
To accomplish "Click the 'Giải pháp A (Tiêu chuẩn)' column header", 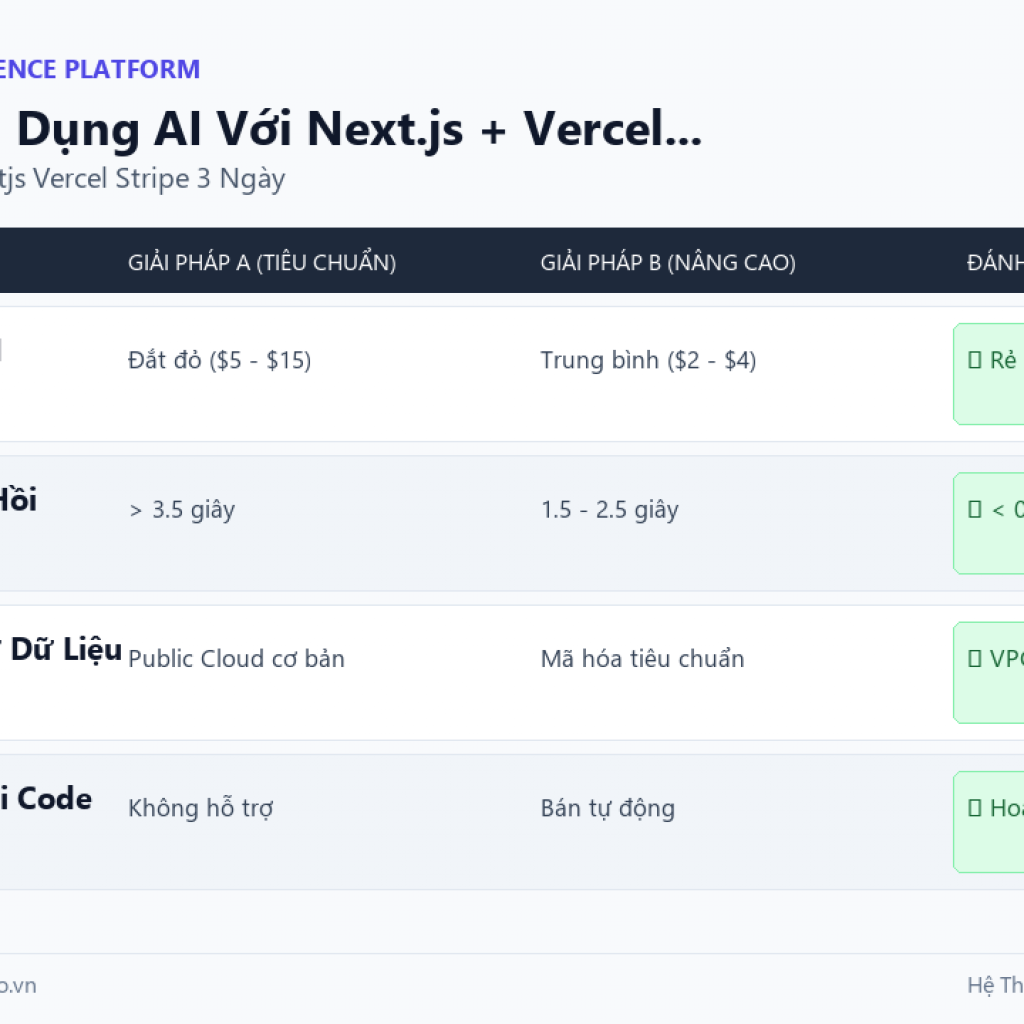I will 262,263.
